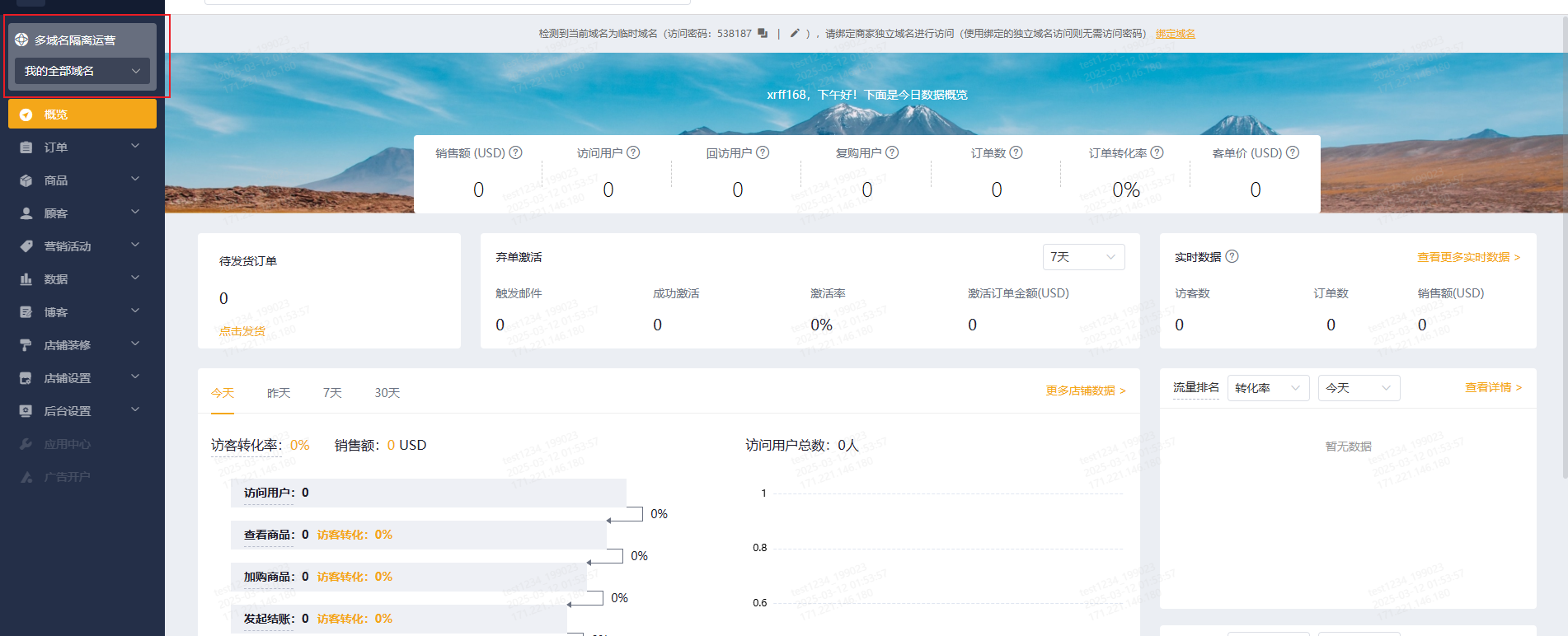This screenshot has height=636, width=1568.
Task: Switch to the 今天 tab
Action: tap(223, 393)
